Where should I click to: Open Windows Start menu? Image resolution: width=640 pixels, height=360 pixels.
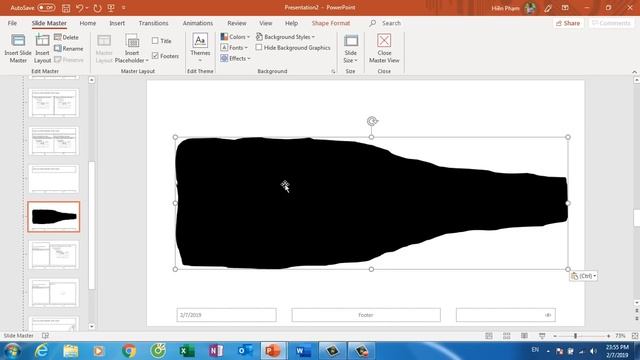[13, 351]
